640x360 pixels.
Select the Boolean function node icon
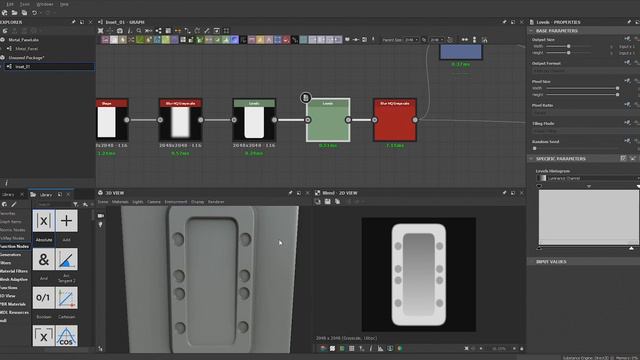point(43,298)
